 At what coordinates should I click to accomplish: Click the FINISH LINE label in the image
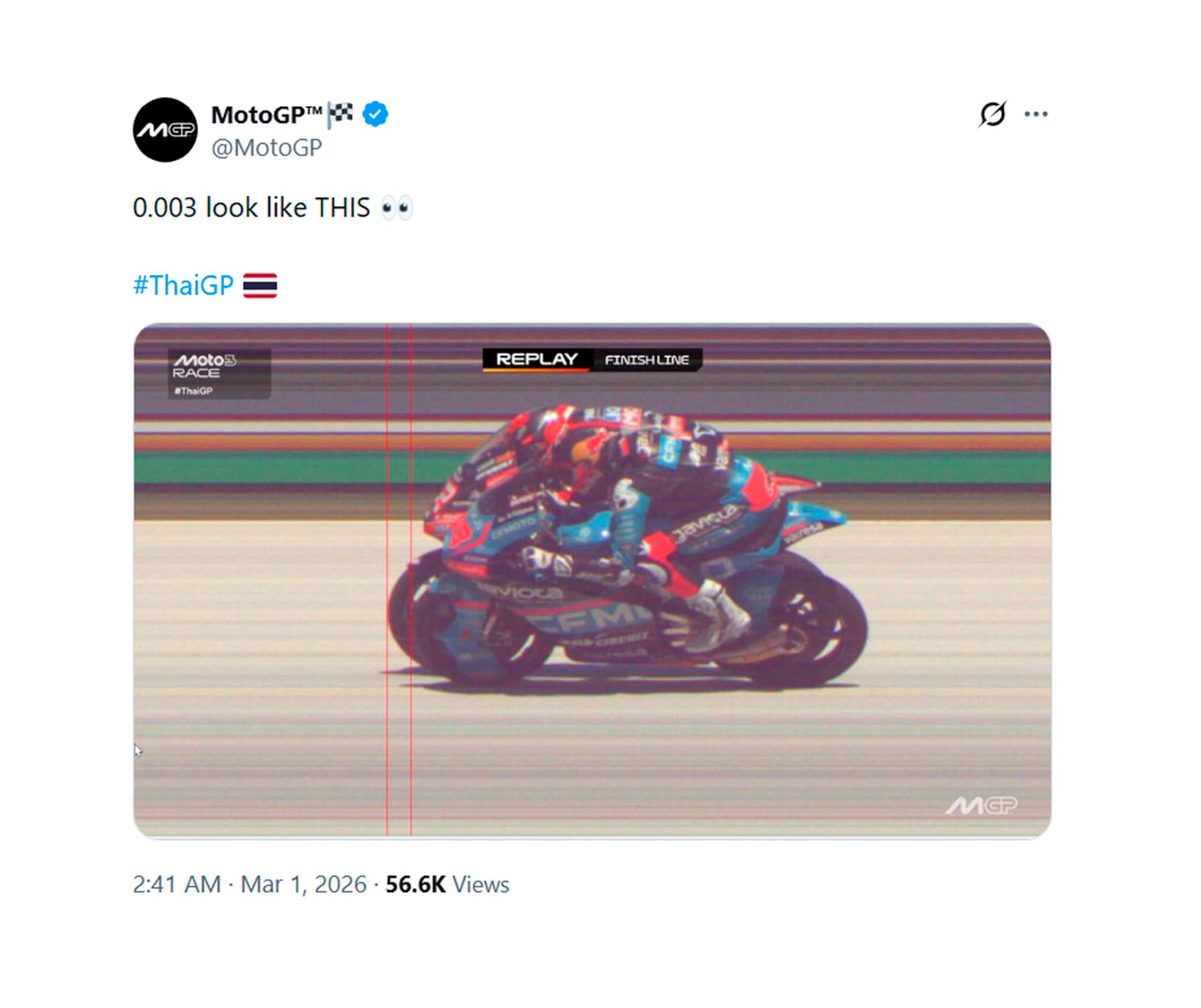click(647, 360)
